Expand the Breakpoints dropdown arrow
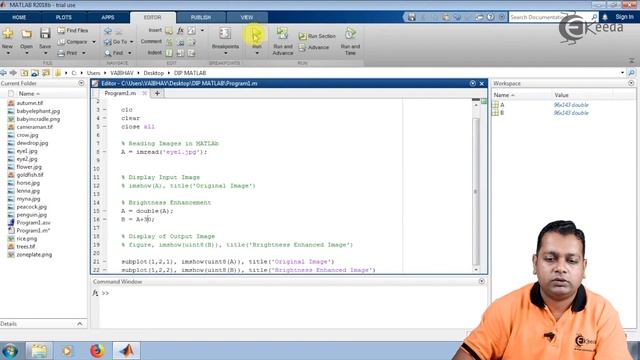This screenshot has height=360, width=640. point(225,53)
